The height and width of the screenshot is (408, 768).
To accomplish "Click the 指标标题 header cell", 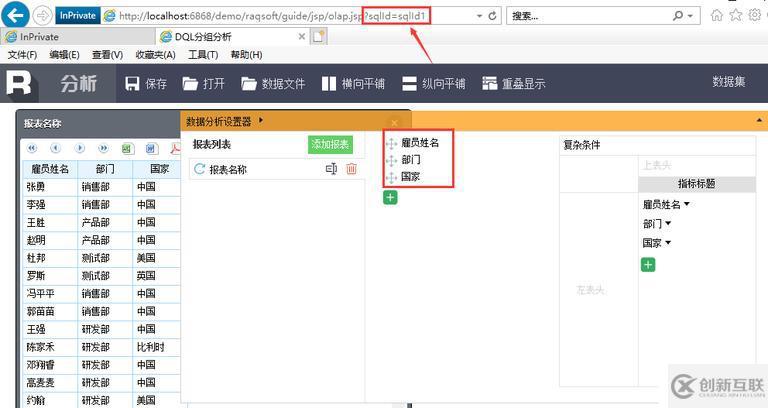I will 696,184.
